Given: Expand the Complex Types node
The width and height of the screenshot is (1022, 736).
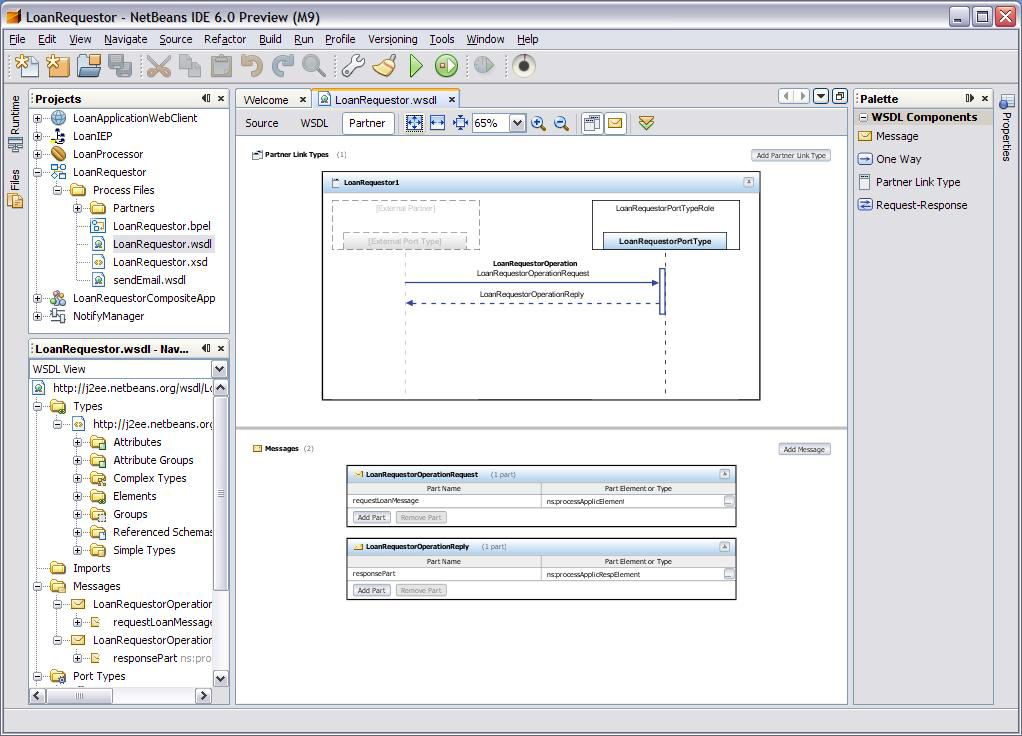Looking at the screenshot, I should pyautogui.click(x=78, y=478).
